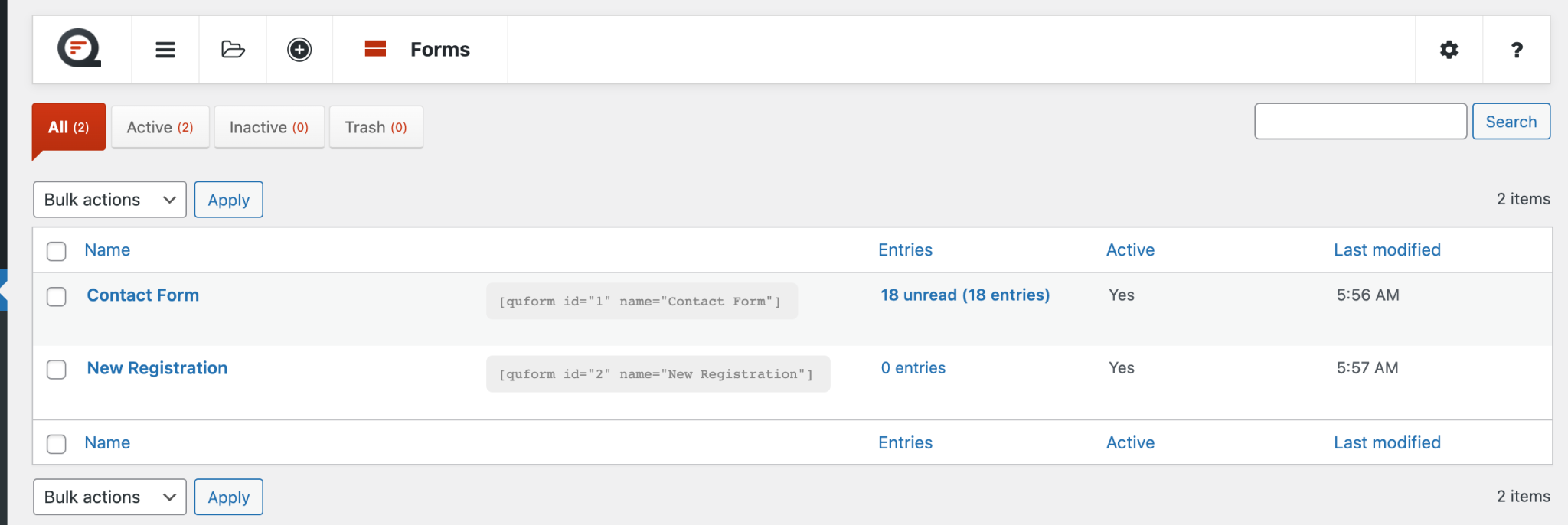Open settings via gear icon
This screenshot has height=525, width=1568.
coord(1449,50)
